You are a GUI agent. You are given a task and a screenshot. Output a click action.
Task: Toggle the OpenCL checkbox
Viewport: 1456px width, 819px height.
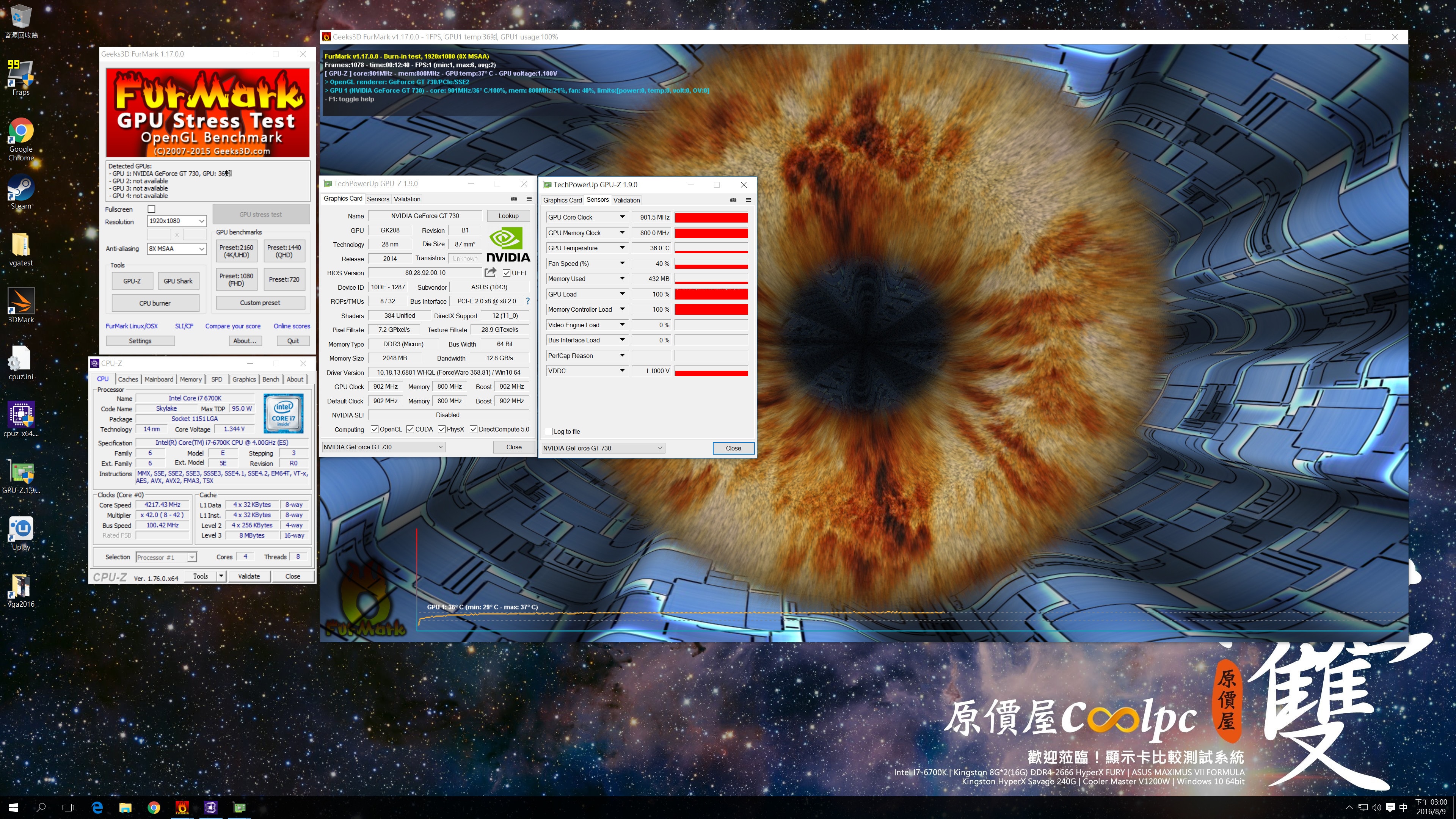[x=374, y=430]
